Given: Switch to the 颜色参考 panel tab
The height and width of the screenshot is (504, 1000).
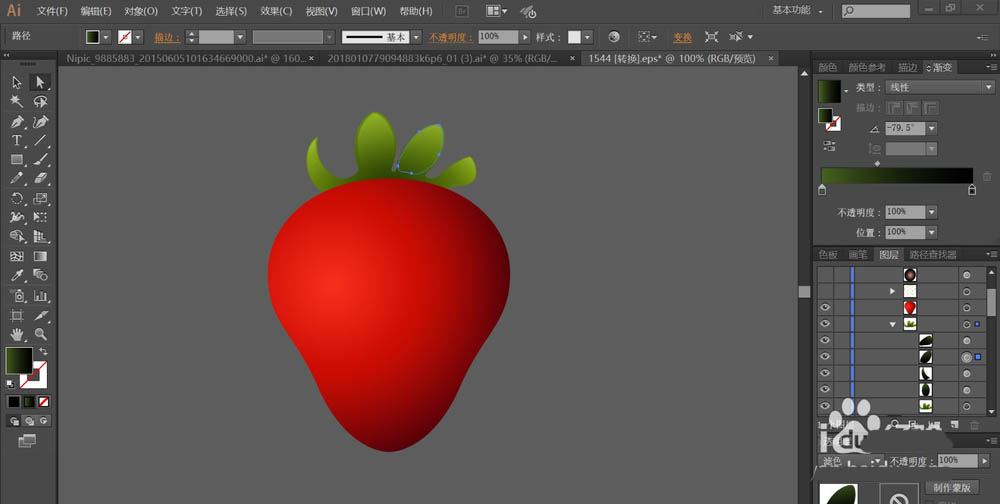Looking at the screenshot, I should point(867,68).
